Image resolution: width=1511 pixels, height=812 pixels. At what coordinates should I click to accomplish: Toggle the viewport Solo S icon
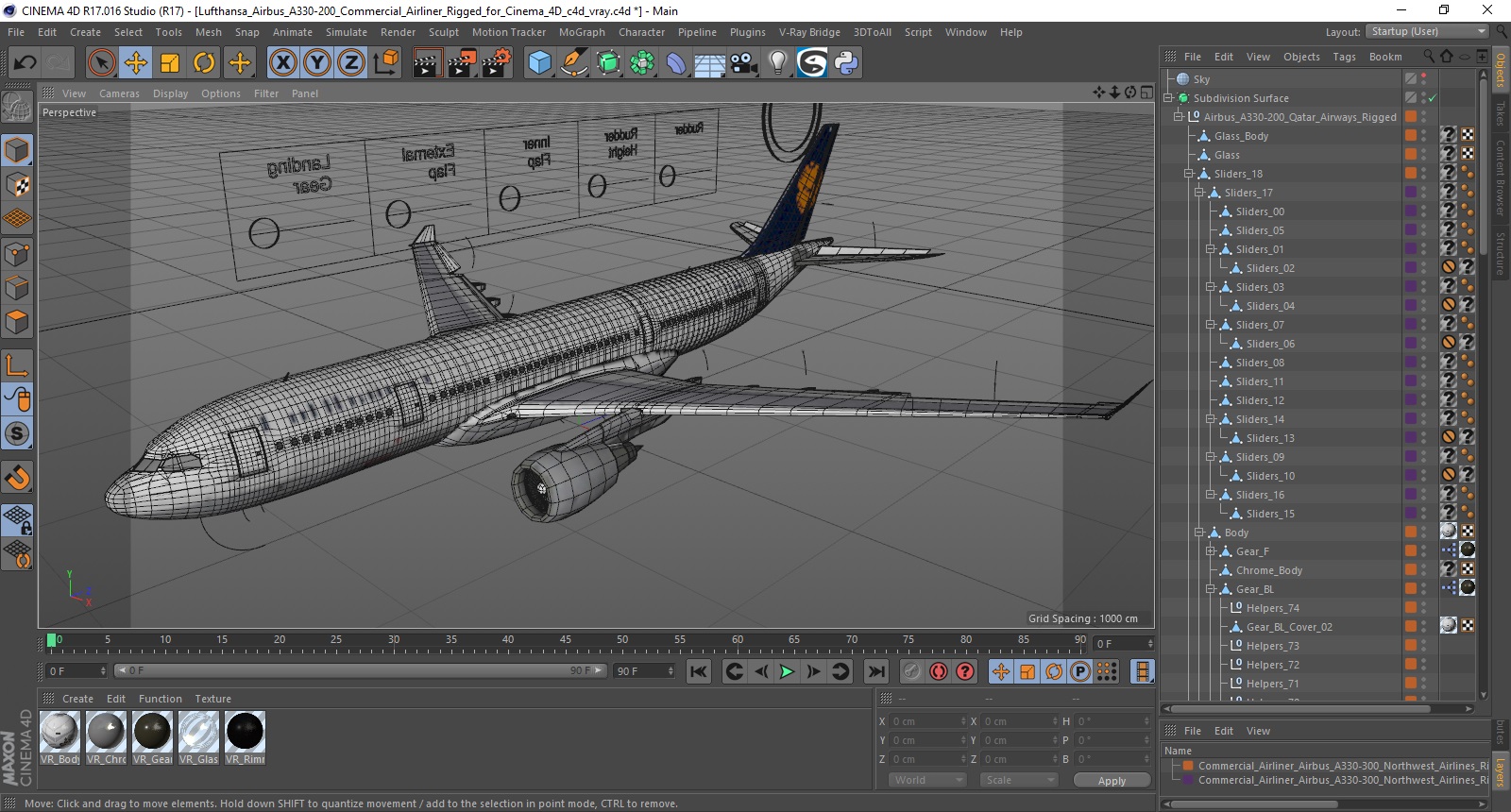click(x=17, y=434)
